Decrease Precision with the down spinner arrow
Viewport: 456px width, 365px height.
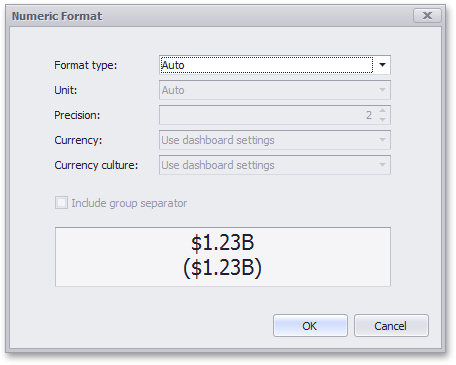[x=383, y=119]
